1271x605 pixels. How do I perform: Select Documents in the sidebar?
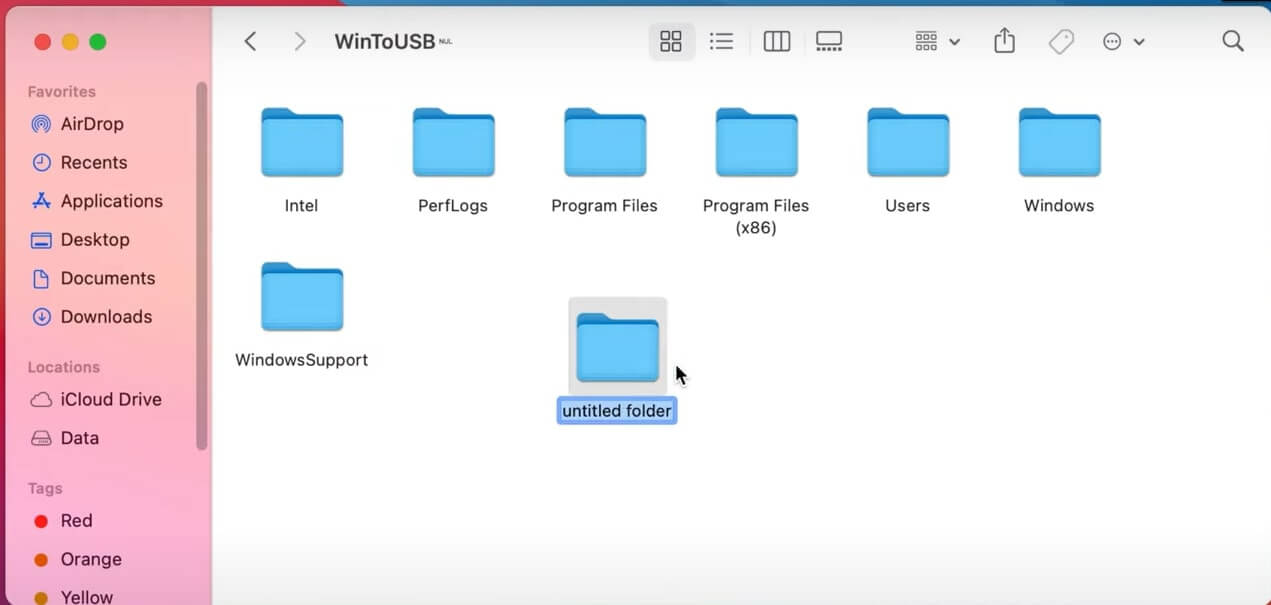(93, 278)
